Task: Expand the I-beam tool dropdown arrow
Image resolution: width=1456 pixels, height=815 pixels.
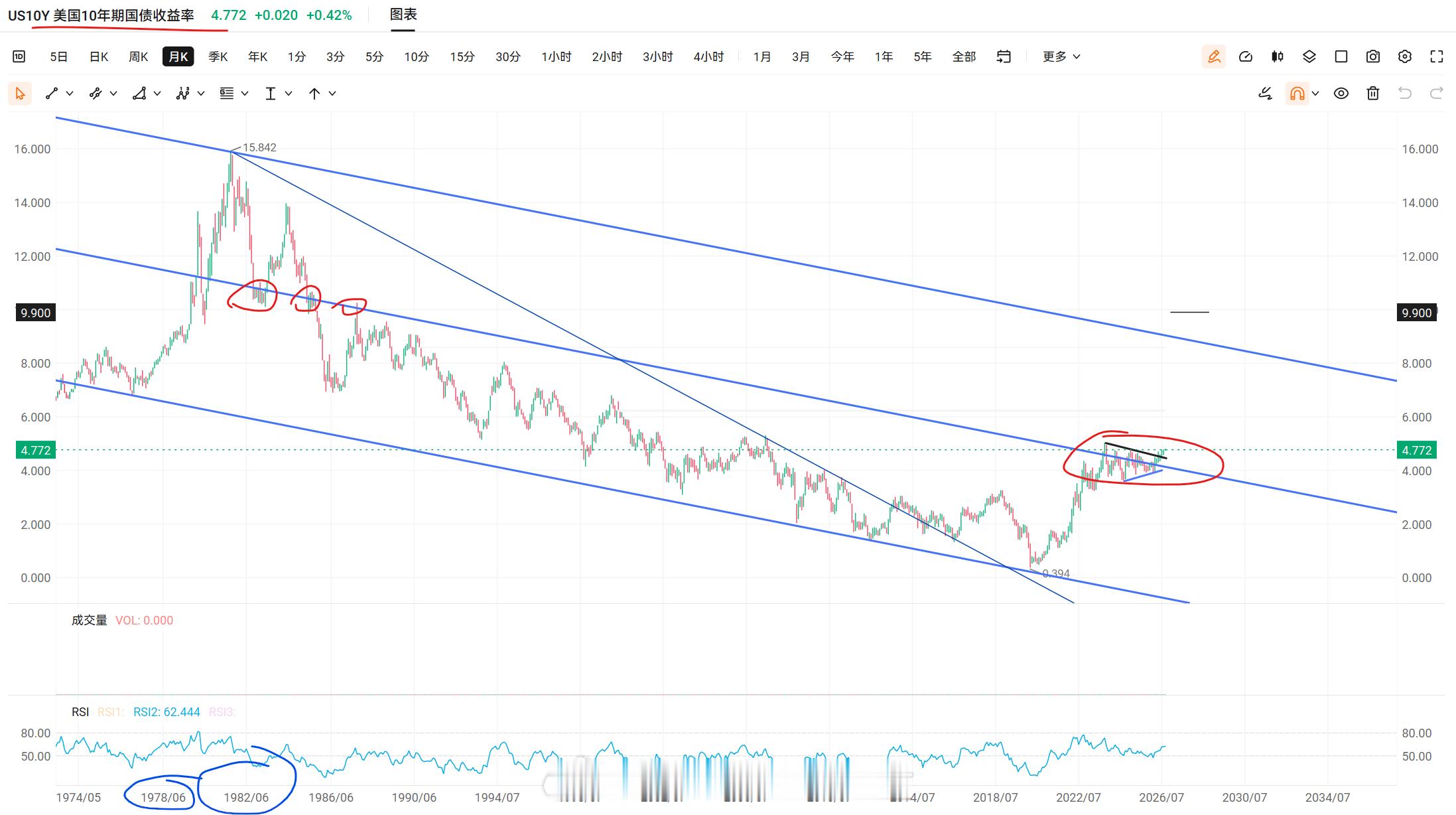Action: (289, 94)
